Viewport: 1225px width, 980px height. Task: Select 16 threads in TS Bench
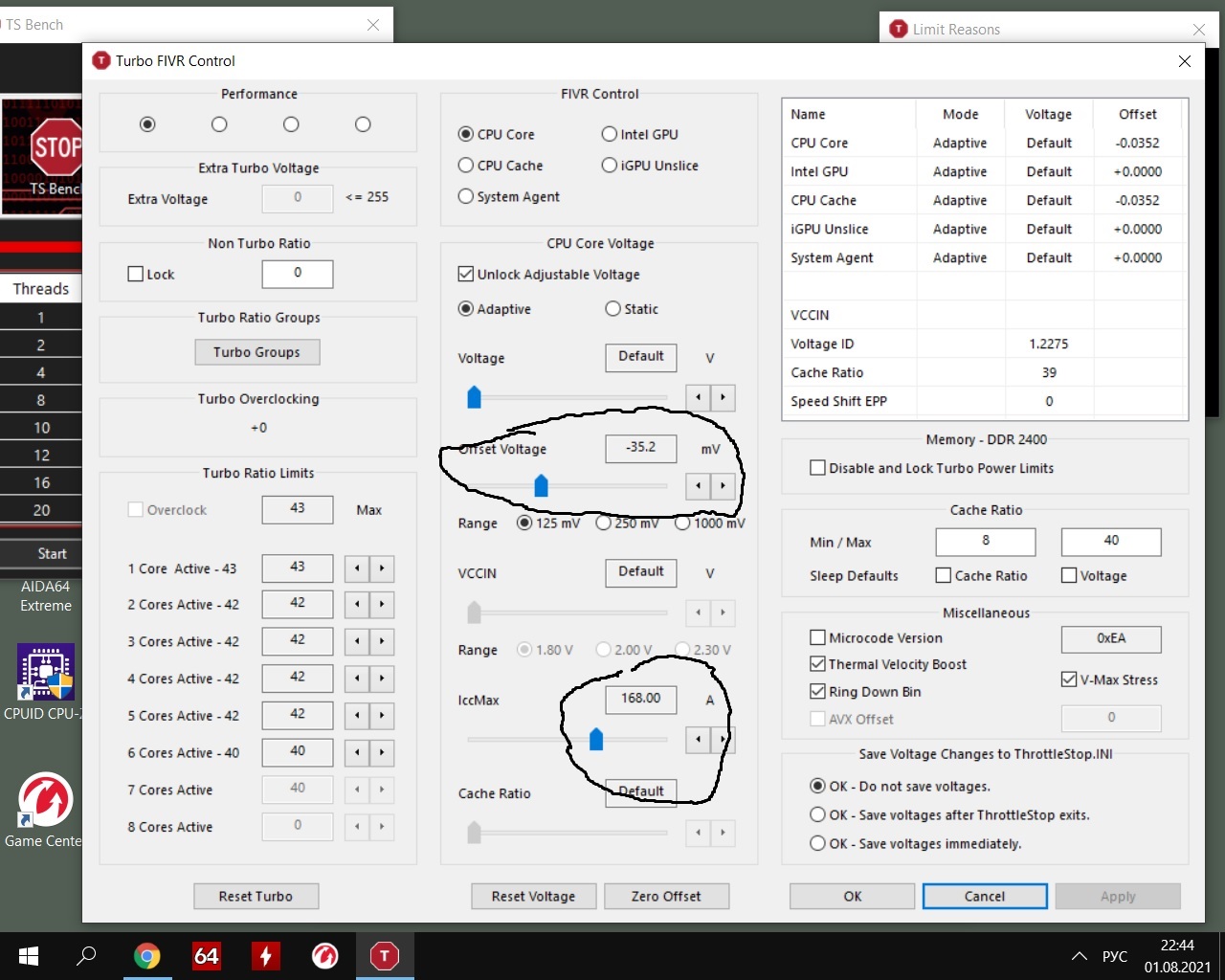(x=41, y=482)
